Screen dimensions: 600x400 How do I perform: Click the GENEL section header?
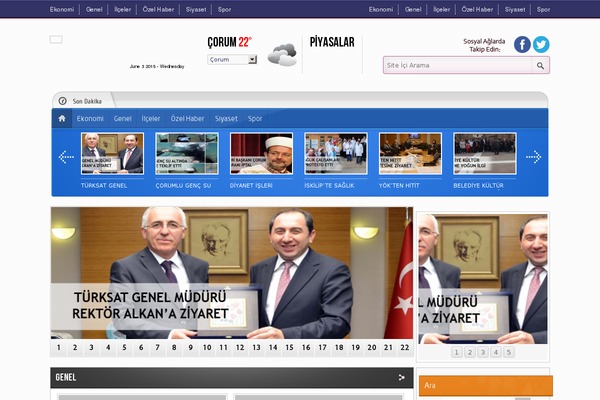click(232, 377)
